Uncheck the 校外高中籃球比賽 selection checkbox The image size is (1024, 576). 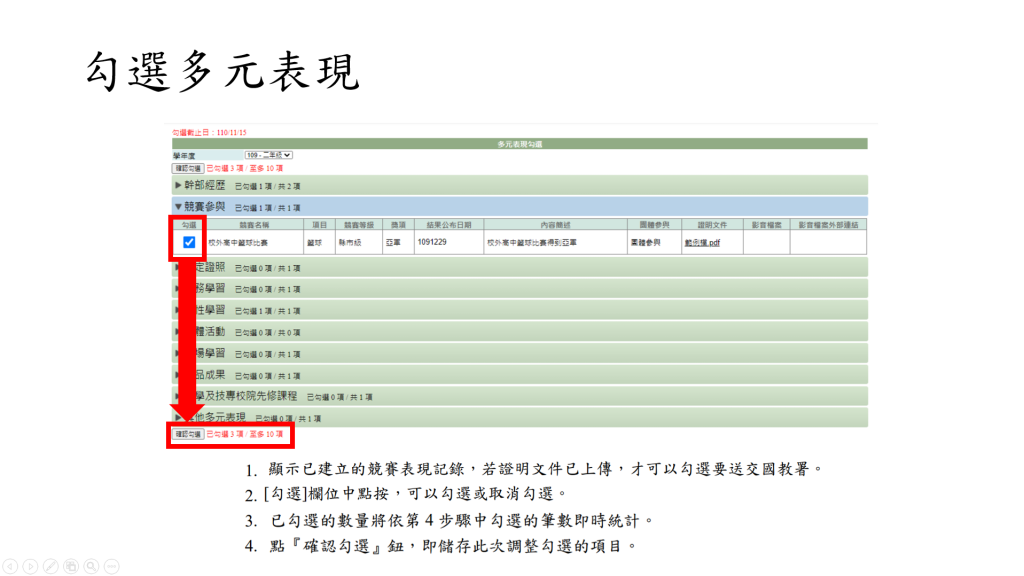click(189, 242)
